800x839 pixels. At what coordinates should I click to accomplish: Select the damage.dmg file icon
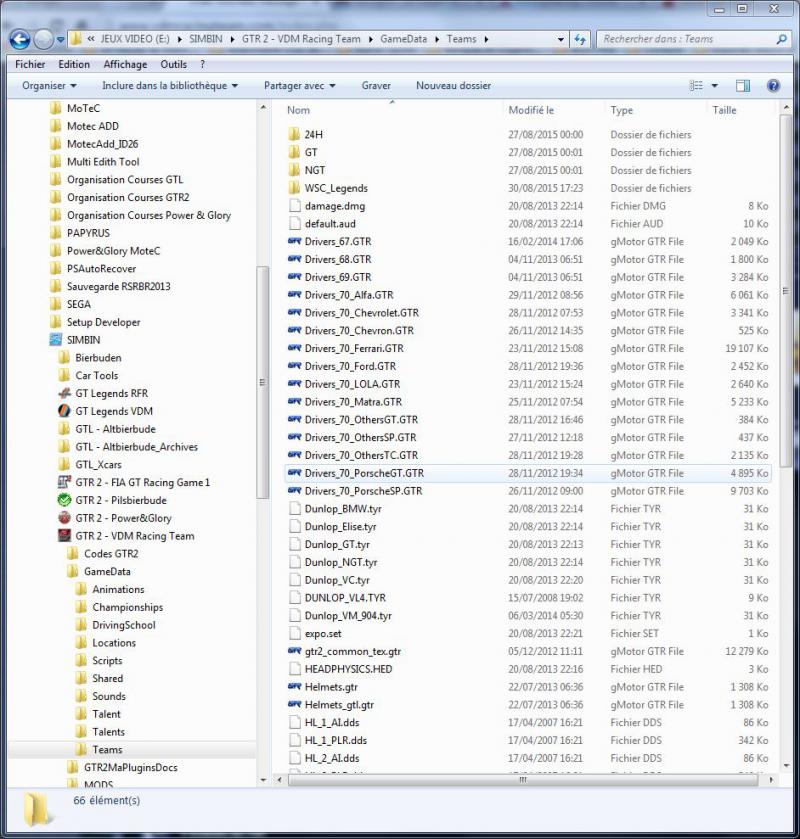pyautogui.click(x=294, y=206)
